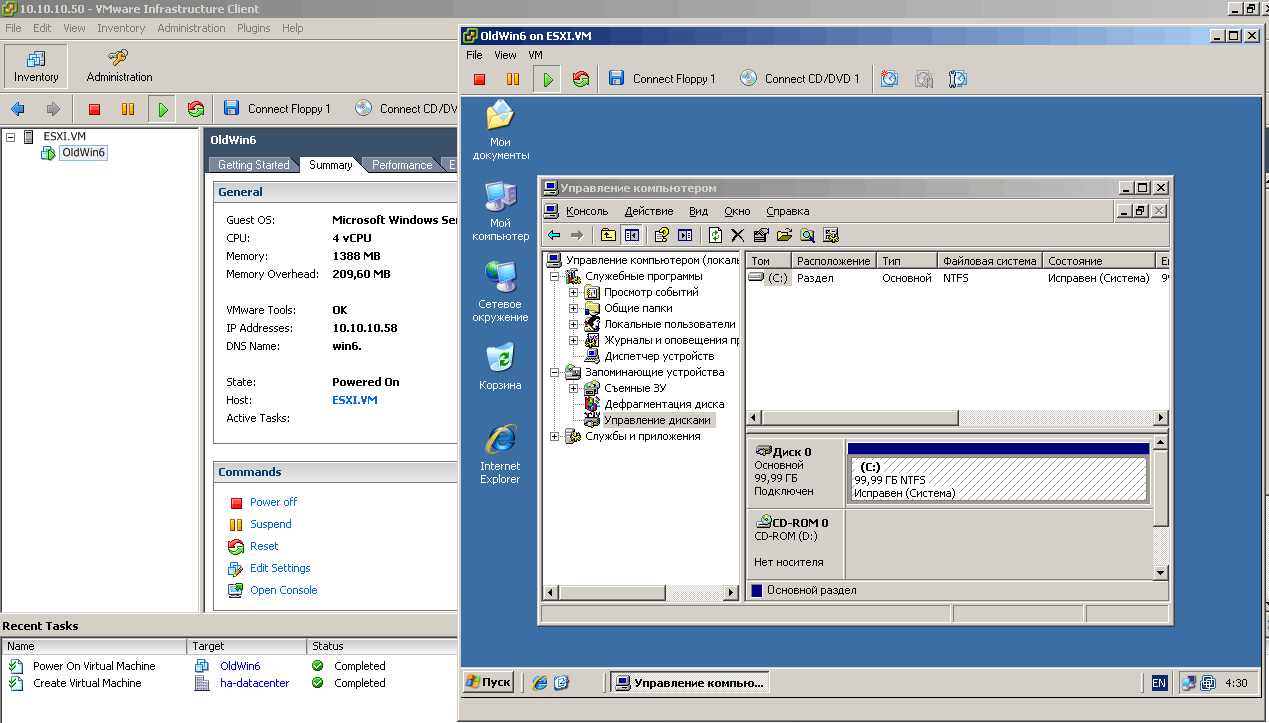Open VM menu in OldWin6 console window
The width and height of the screenshot is (1269, 723).
tap(536, 55)
